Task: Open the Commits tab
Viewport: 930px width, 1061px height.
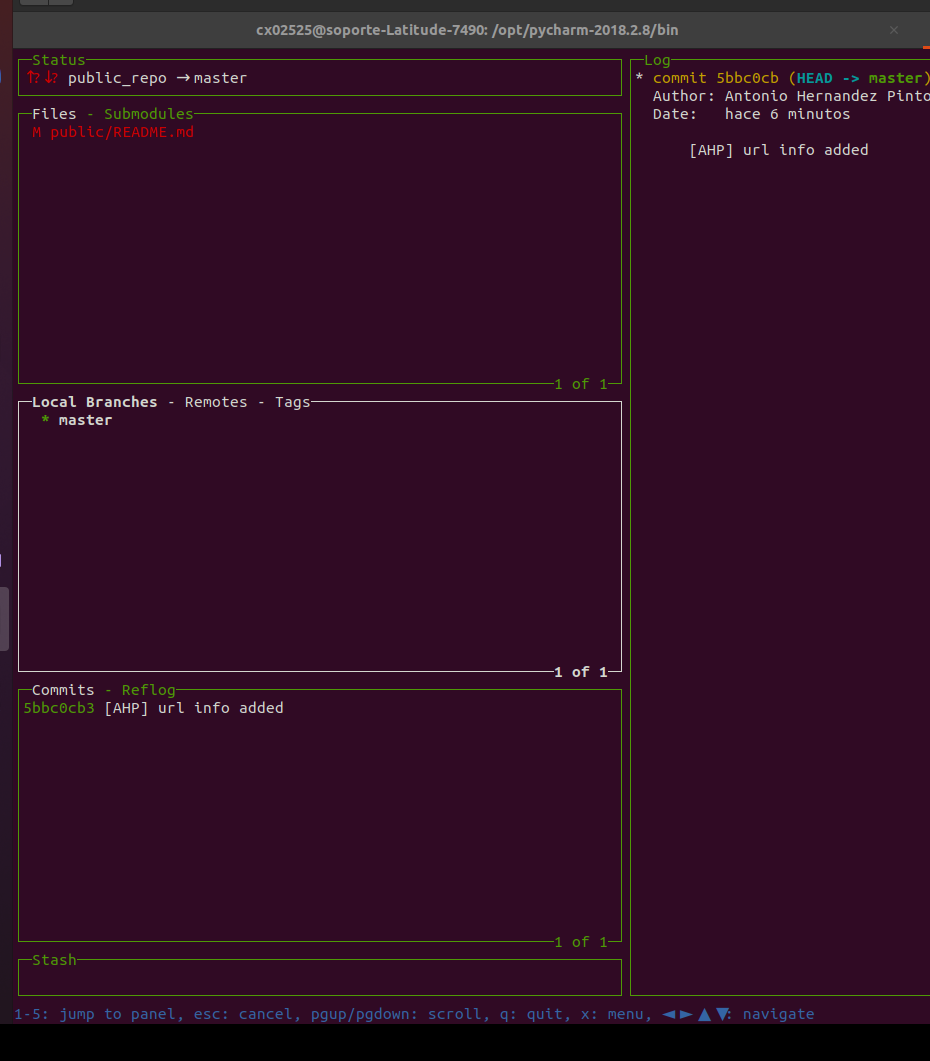Action: pyautogui.click(x=63, y=690)
